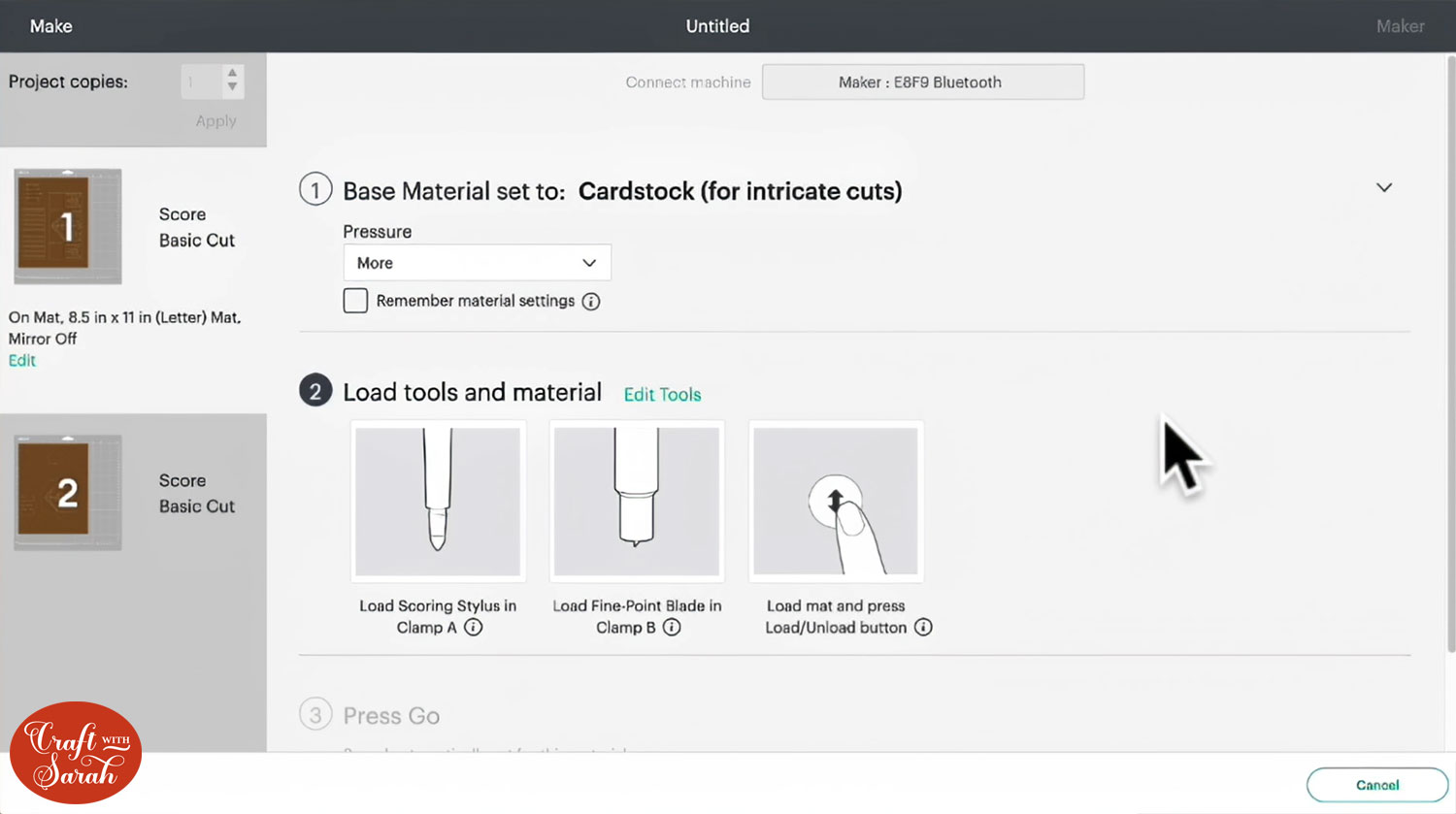Click the mat 1 preview thumbnail
Viewport: 1456px width, 814px height.
click(x=67, y=227)
